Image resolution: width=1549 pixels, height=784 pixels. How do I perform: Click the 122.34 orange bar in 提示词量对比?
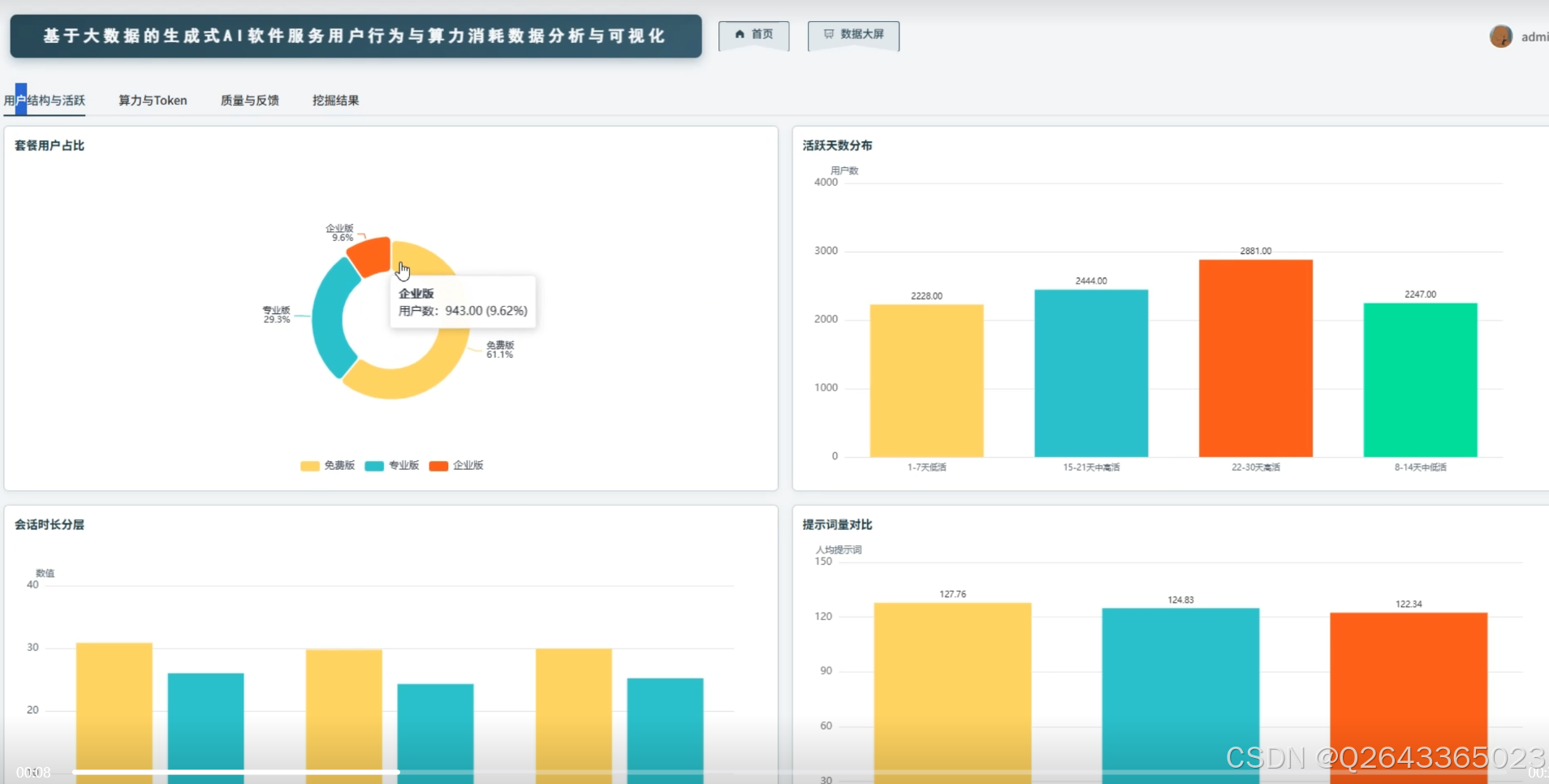pos(1409,698)
